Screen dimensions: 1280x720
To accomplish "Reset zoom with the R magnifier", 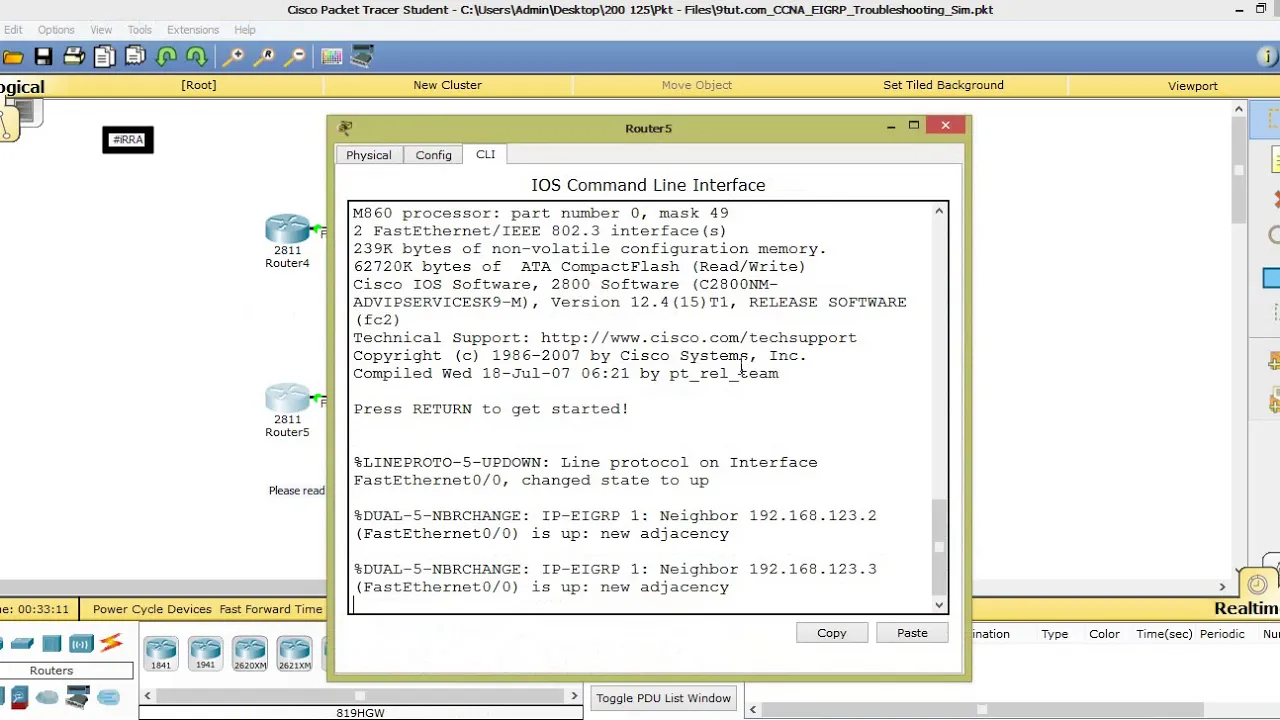I will pos(264,57).
